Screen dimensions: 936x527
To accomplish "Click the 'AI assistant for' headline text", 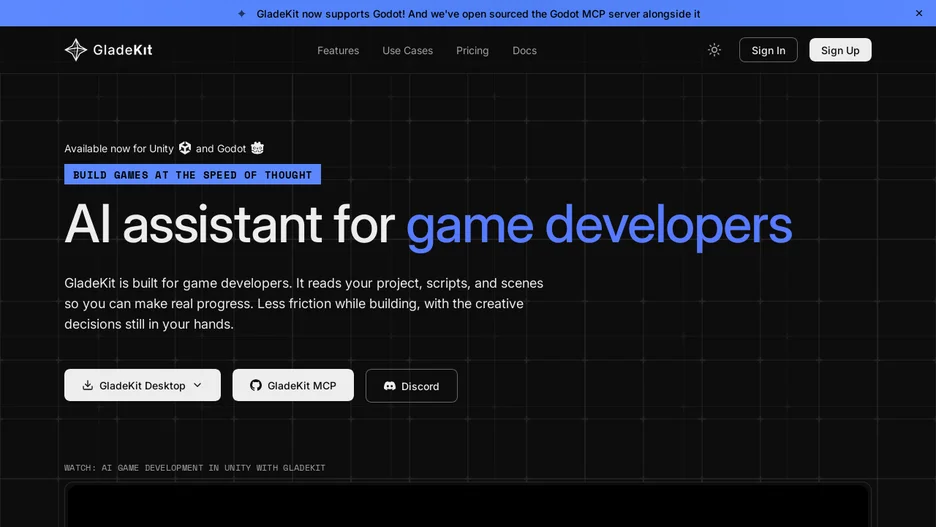I will [229, 224].
